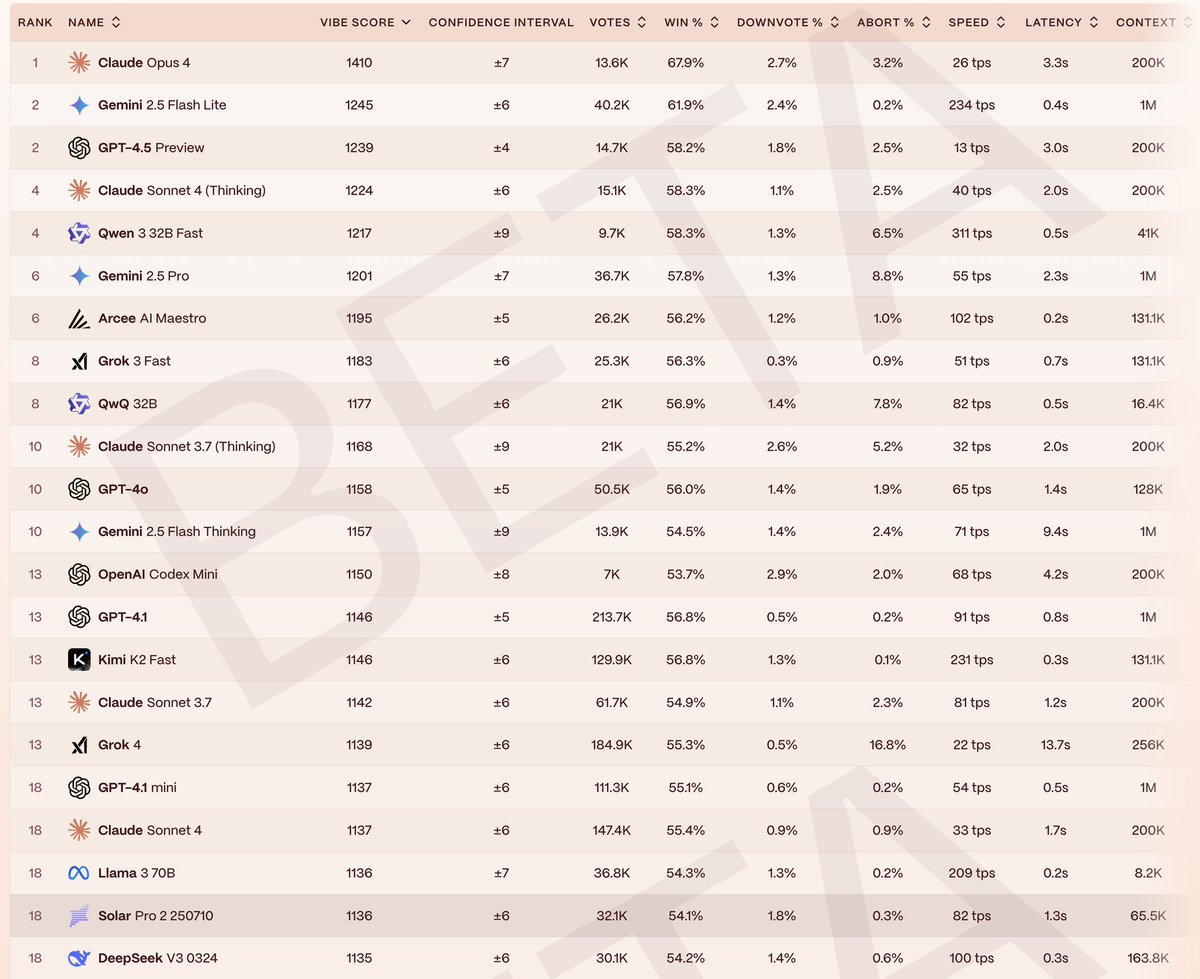Click the DeepSeek whale icon on the bottom row
The image size is (1200, 979).
click(78, 957)
